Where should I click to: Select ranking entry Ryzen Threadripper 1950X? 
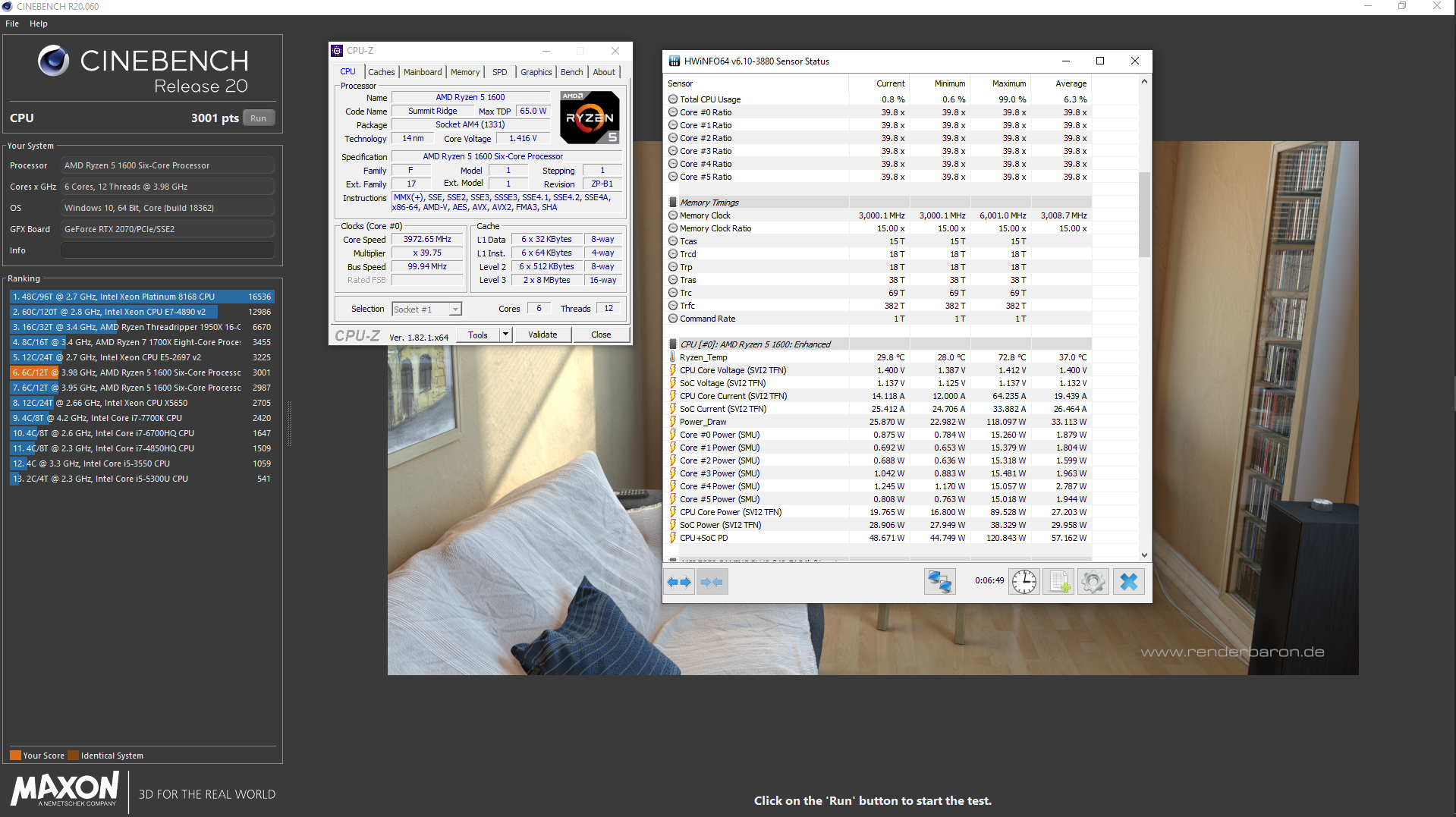pos(142,327)
